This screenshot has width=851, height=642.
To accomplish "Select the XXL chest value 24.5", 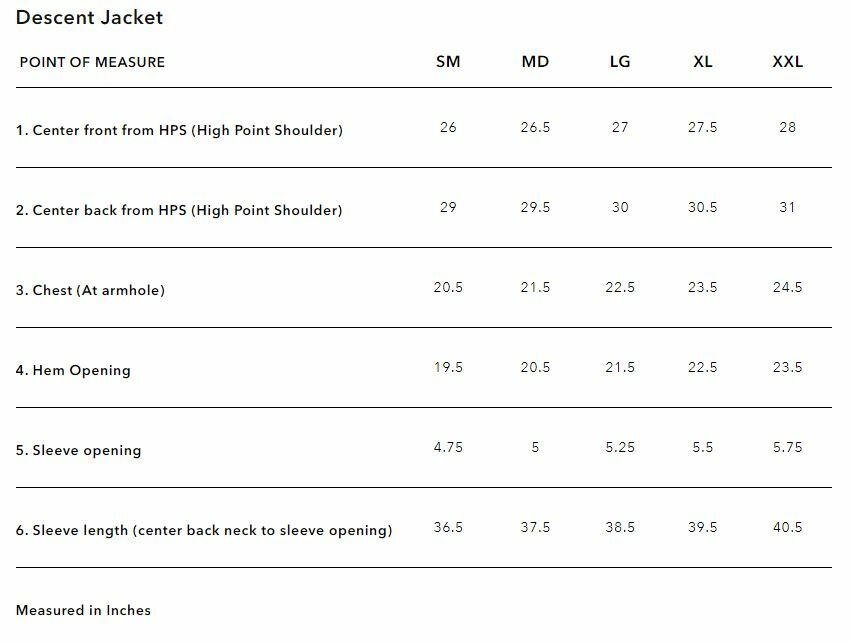I will point(787,287).
